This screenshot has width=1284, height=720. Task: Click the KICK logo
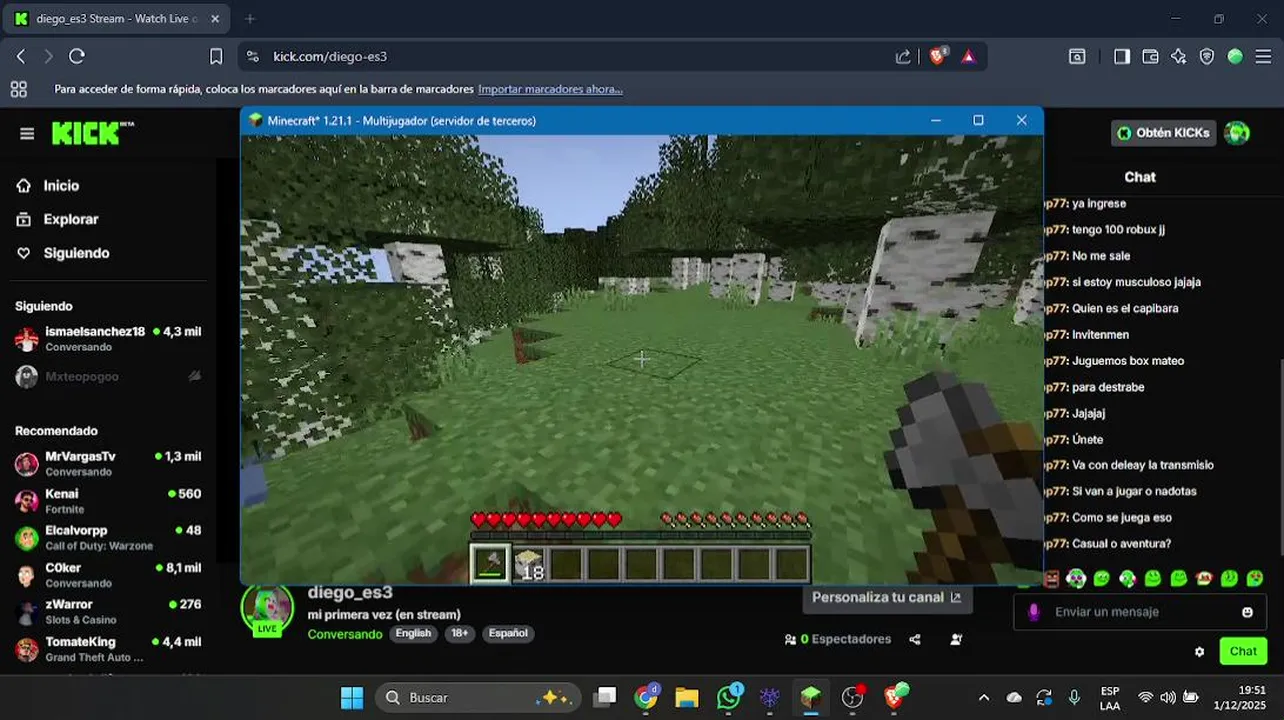[92, 133]
